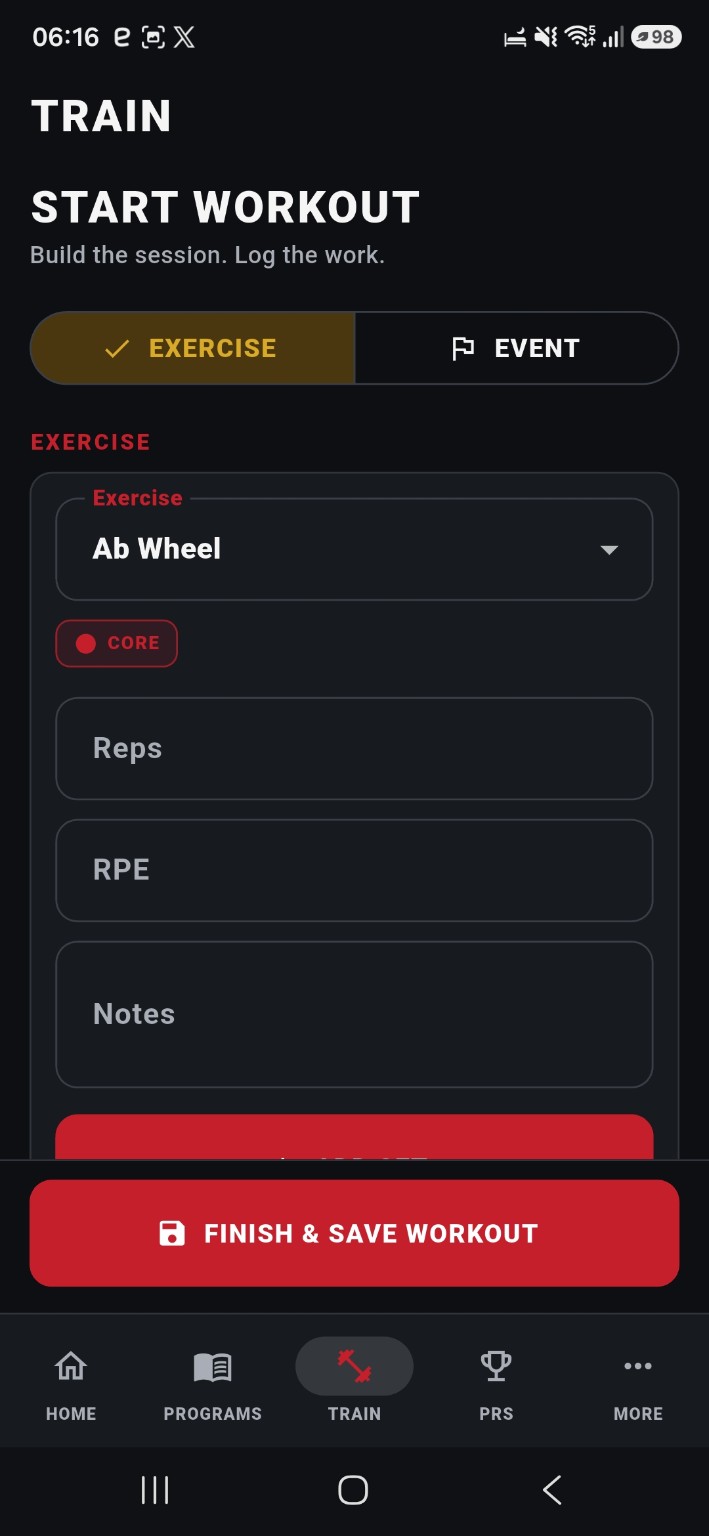Toggle the red Core muscle tag

116,643
